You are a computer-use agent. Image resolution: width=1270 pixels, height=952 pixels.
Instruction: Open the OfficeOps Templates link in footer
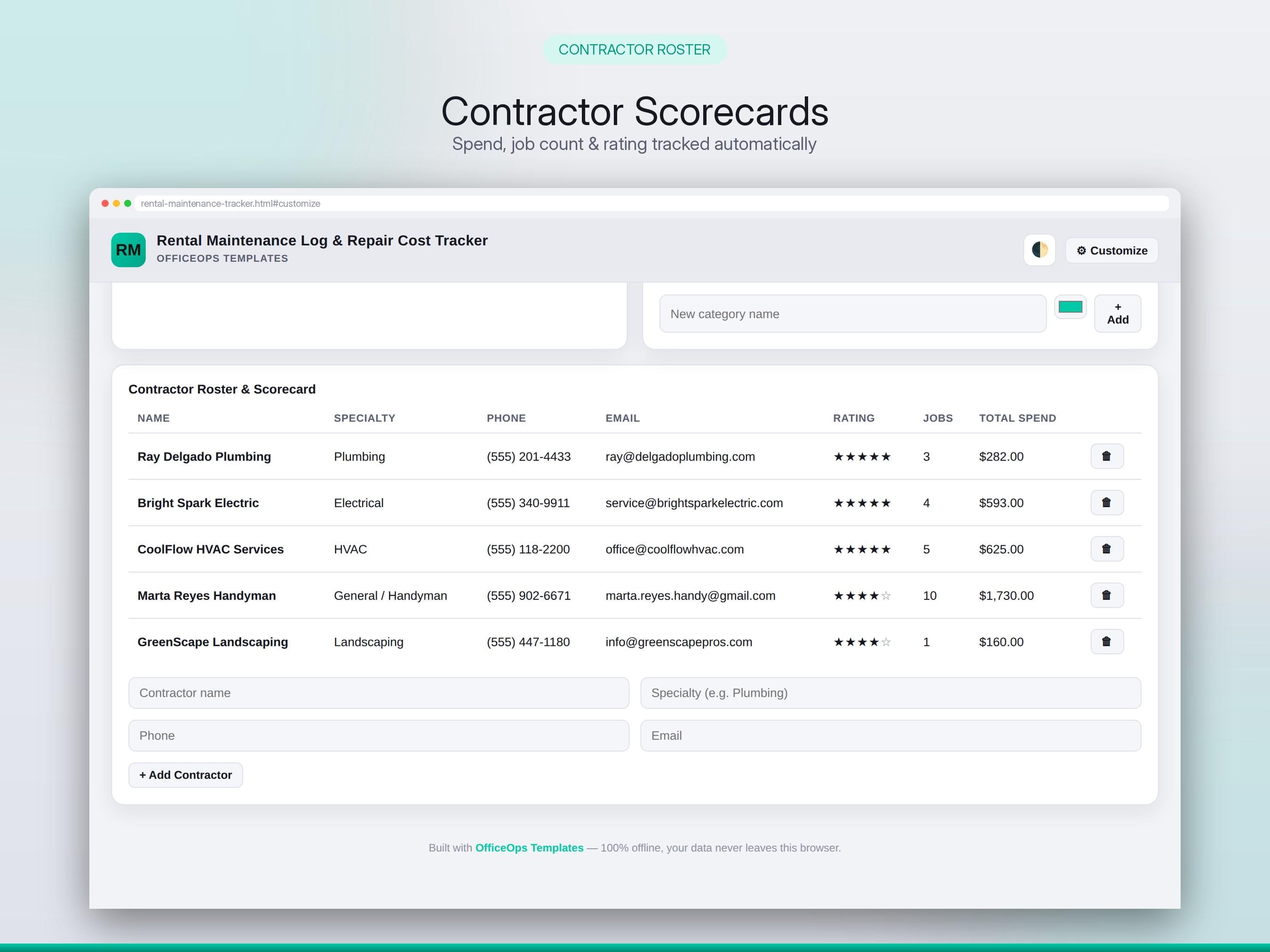tap(529, 848)
